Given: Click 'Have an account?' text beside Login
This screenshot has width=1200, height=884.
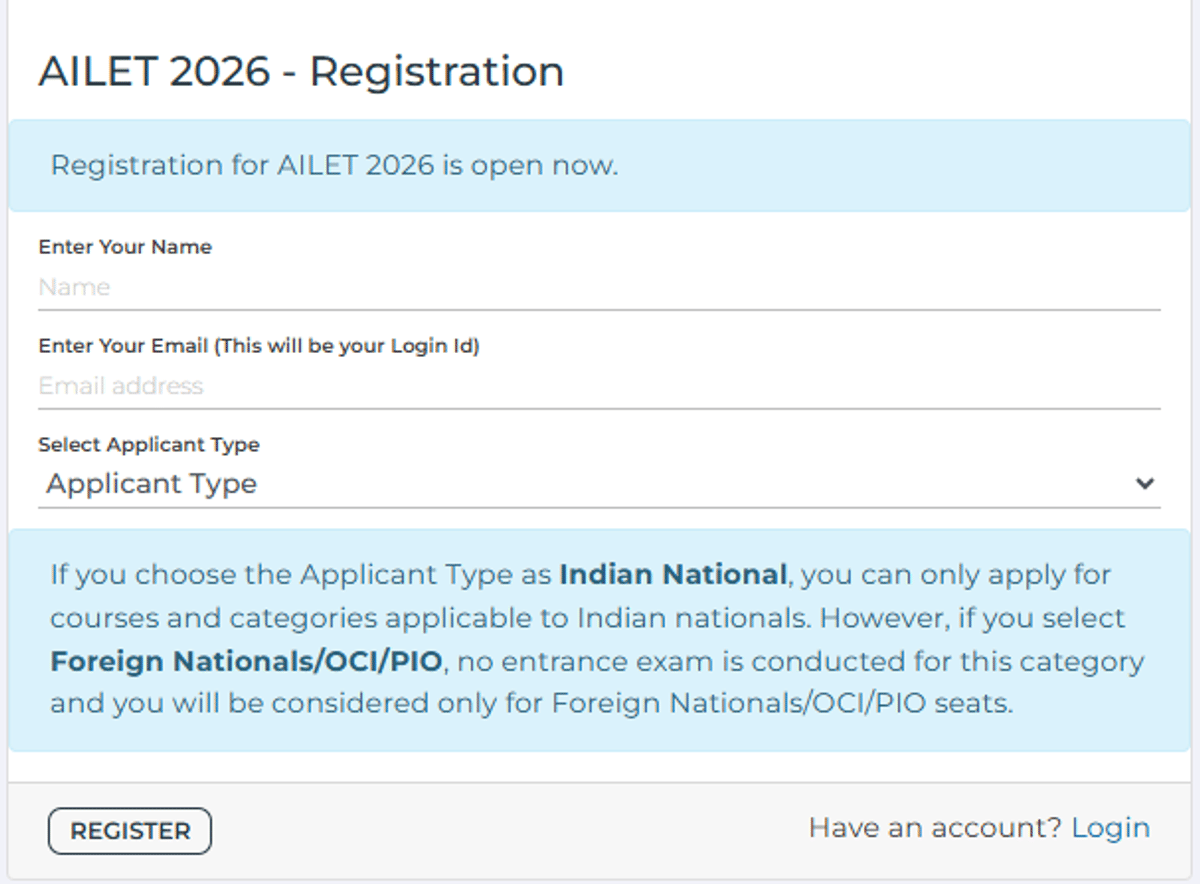Looking at the screenshot, I should click(934, 828).
